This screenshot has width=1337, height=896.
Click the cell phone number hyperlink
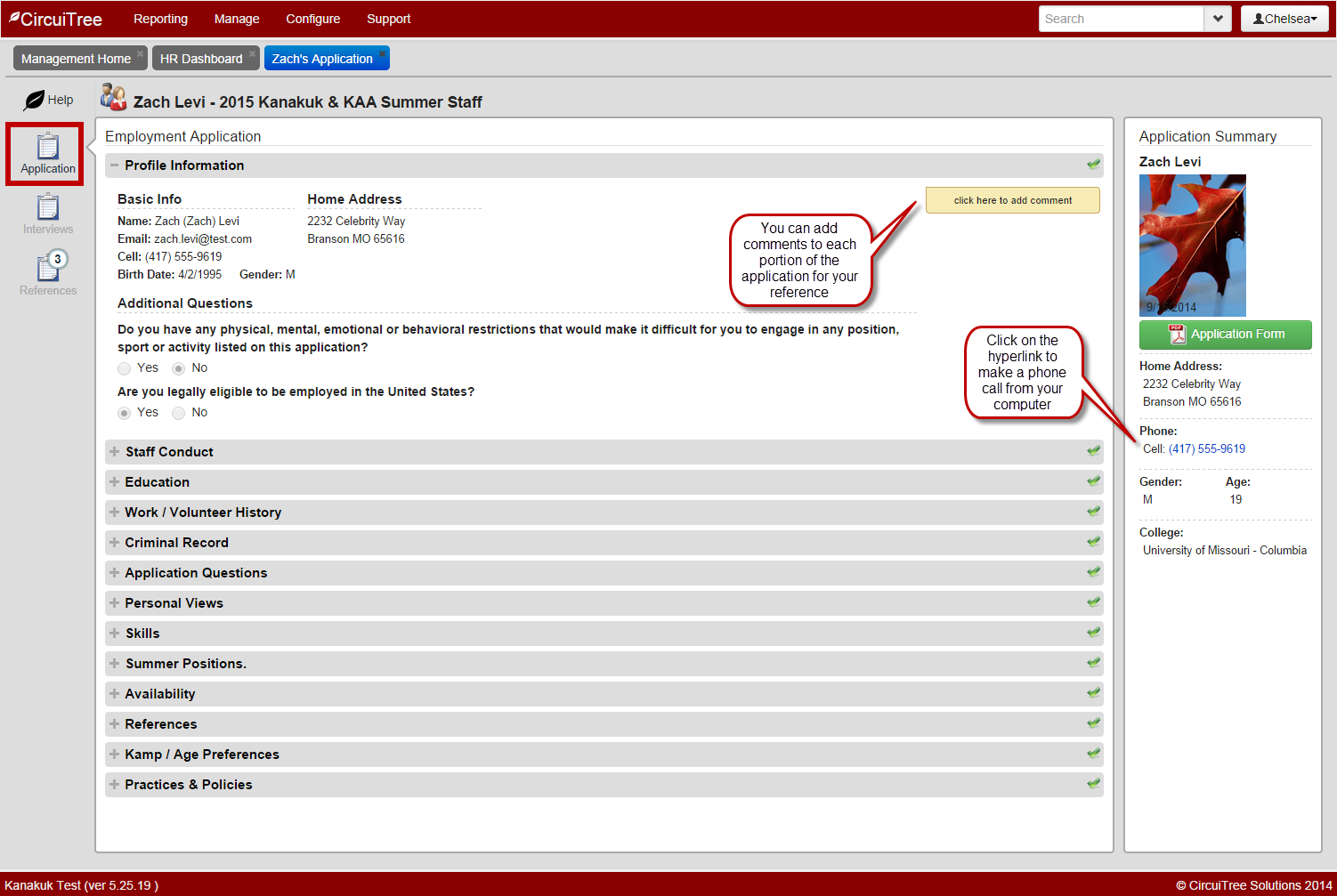(x=1206, y=449)
